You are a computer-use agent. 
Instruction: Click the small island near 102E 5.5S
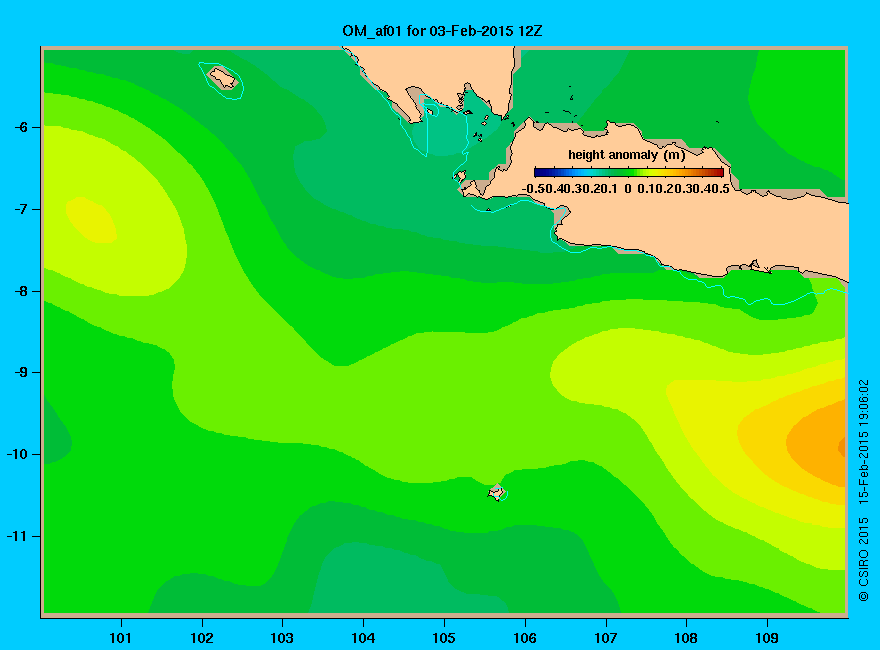coord(223,78)
